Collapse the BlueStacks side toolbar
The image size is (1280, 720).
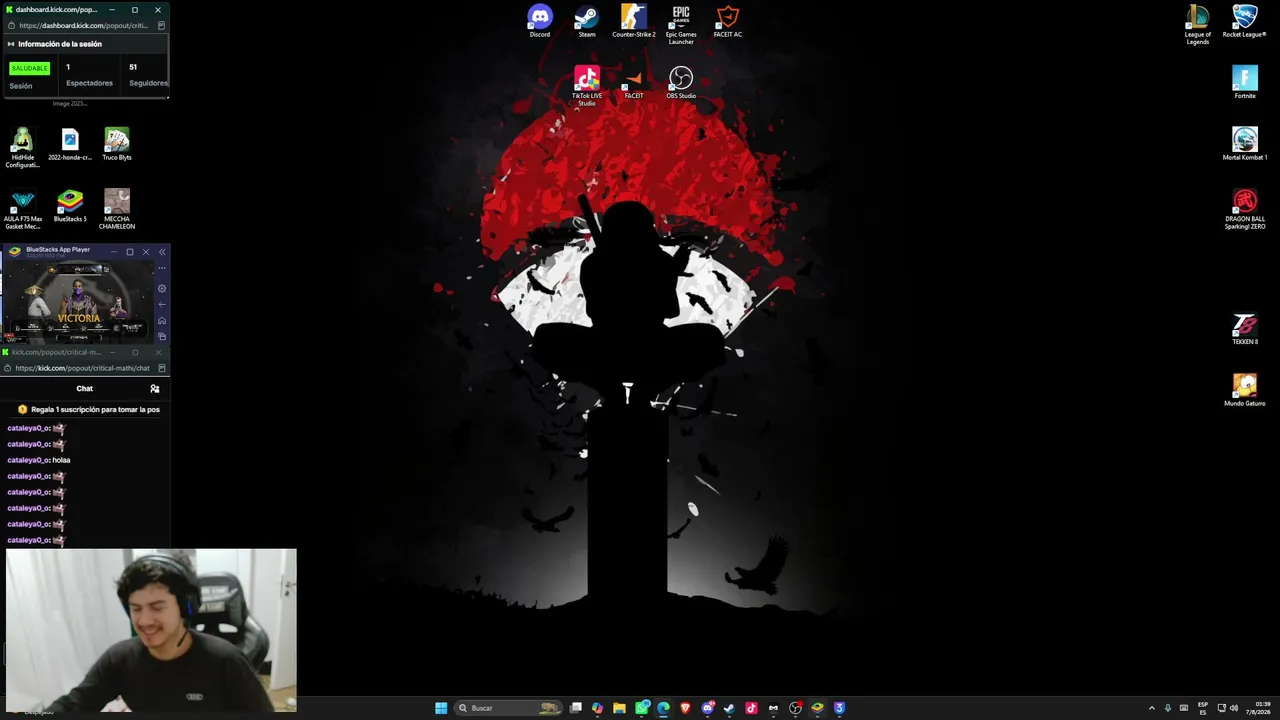pos(162,252)
